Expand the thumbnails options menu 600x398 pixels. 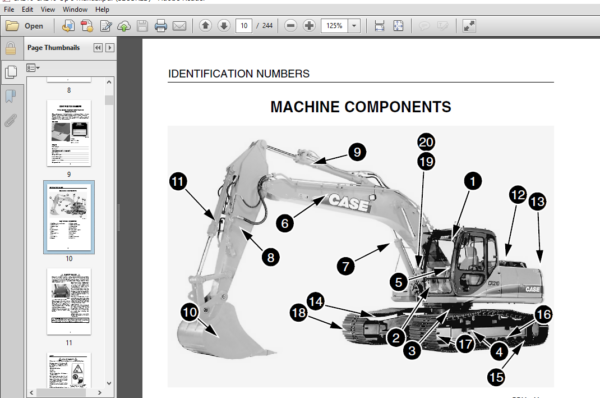33,68
